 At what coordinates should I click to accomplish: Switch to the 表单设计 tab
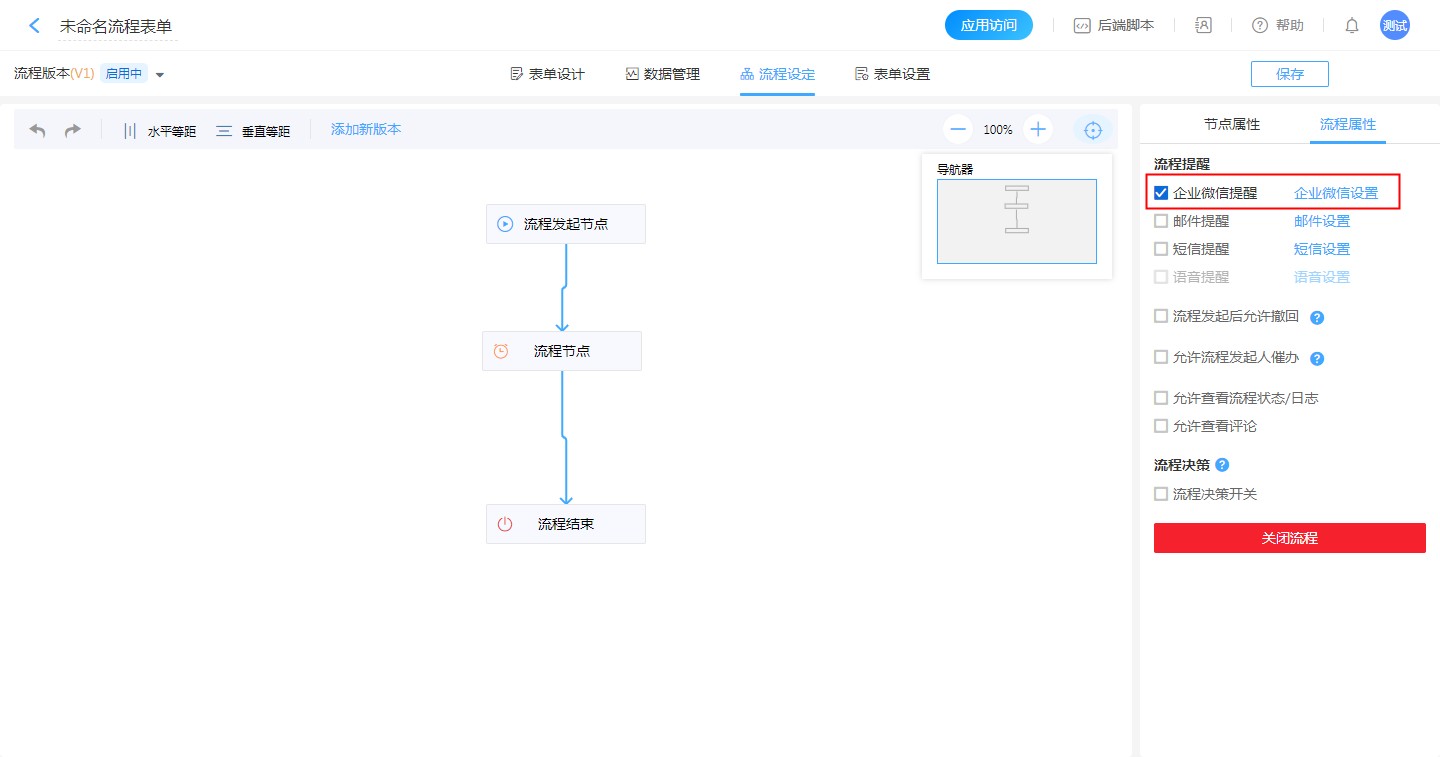point(547,74)
